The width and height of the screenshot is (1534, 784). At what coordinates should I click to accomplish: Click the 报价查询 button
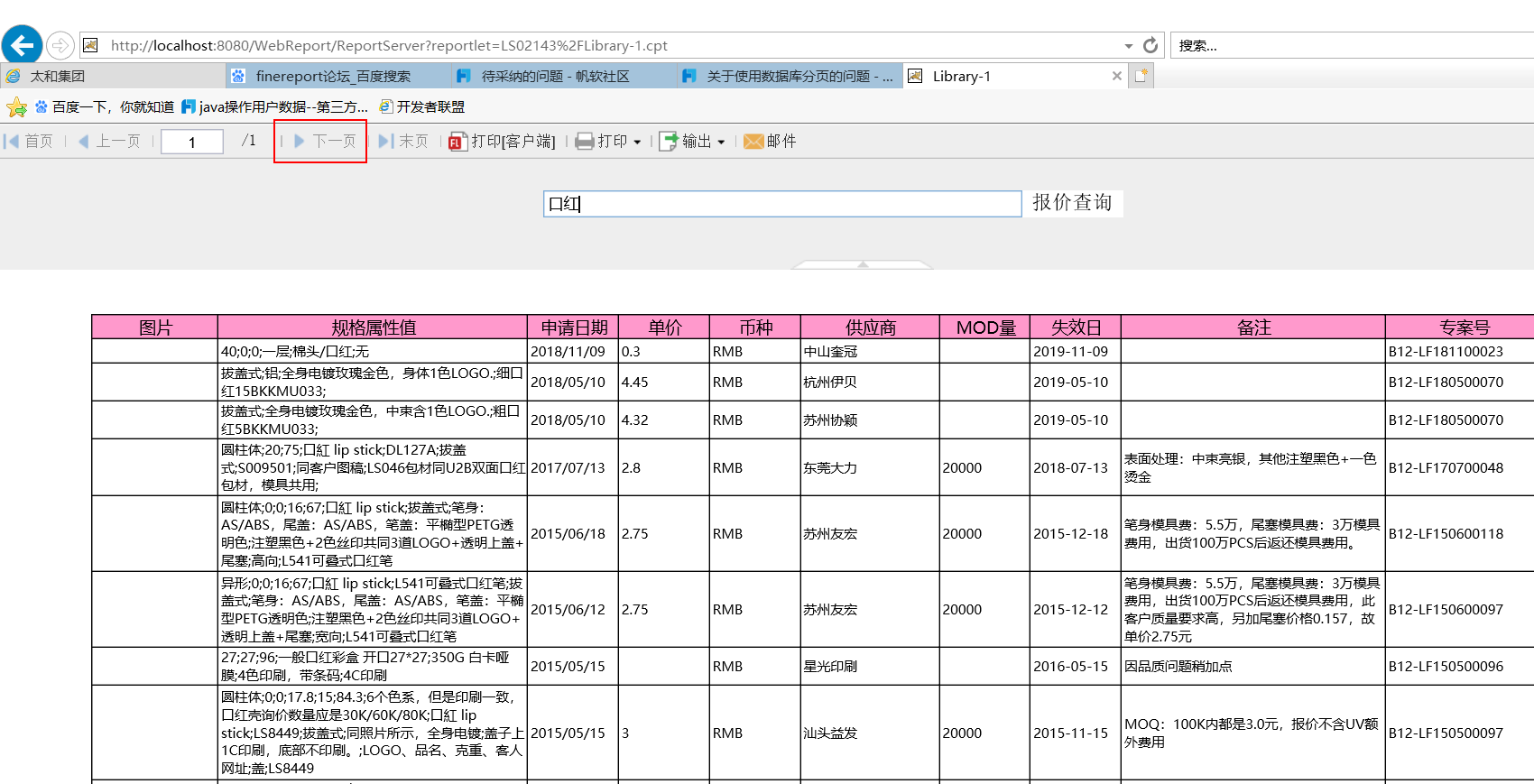click(1072, 202)
